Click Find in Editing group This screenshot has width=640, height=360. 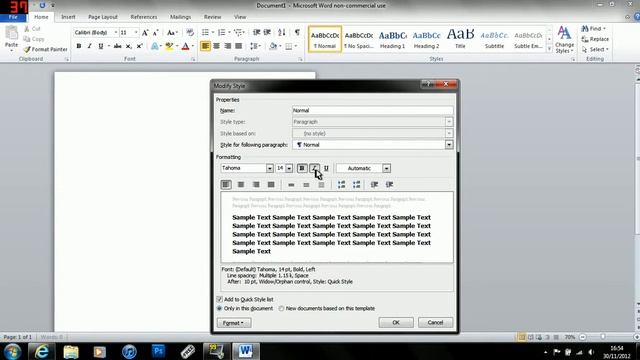(594, 29)
